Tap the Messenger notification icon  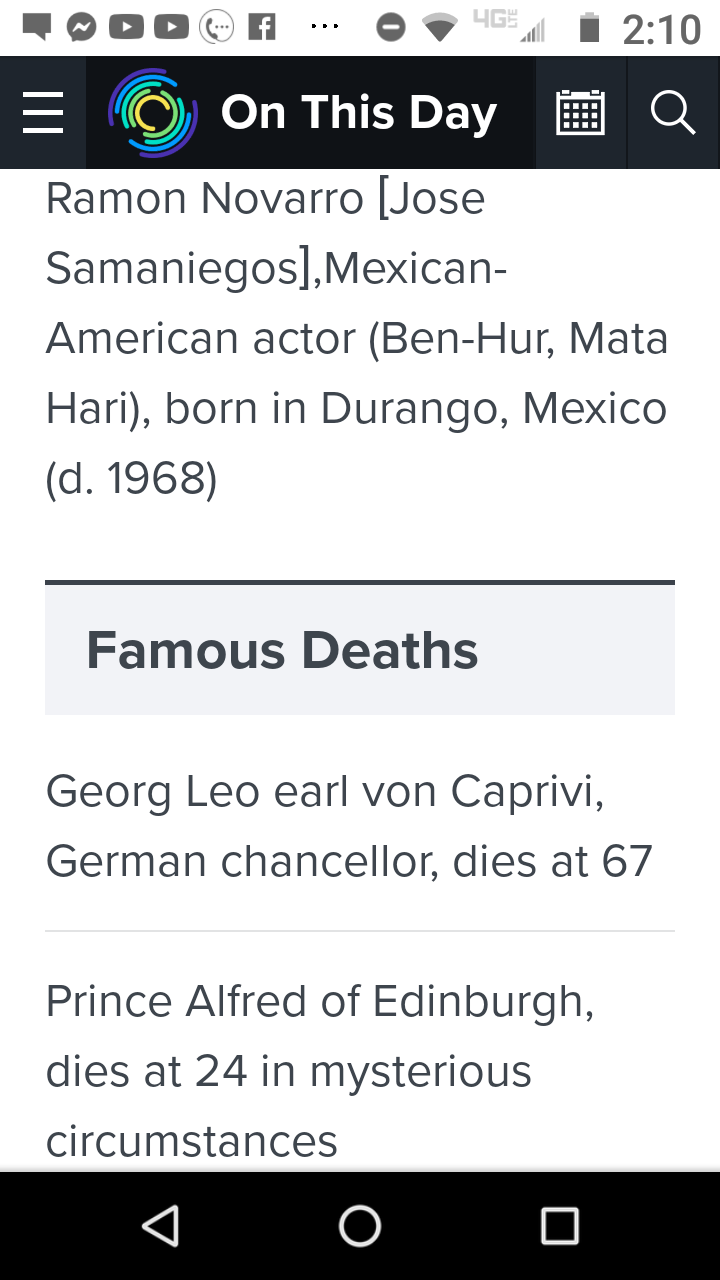82,28
